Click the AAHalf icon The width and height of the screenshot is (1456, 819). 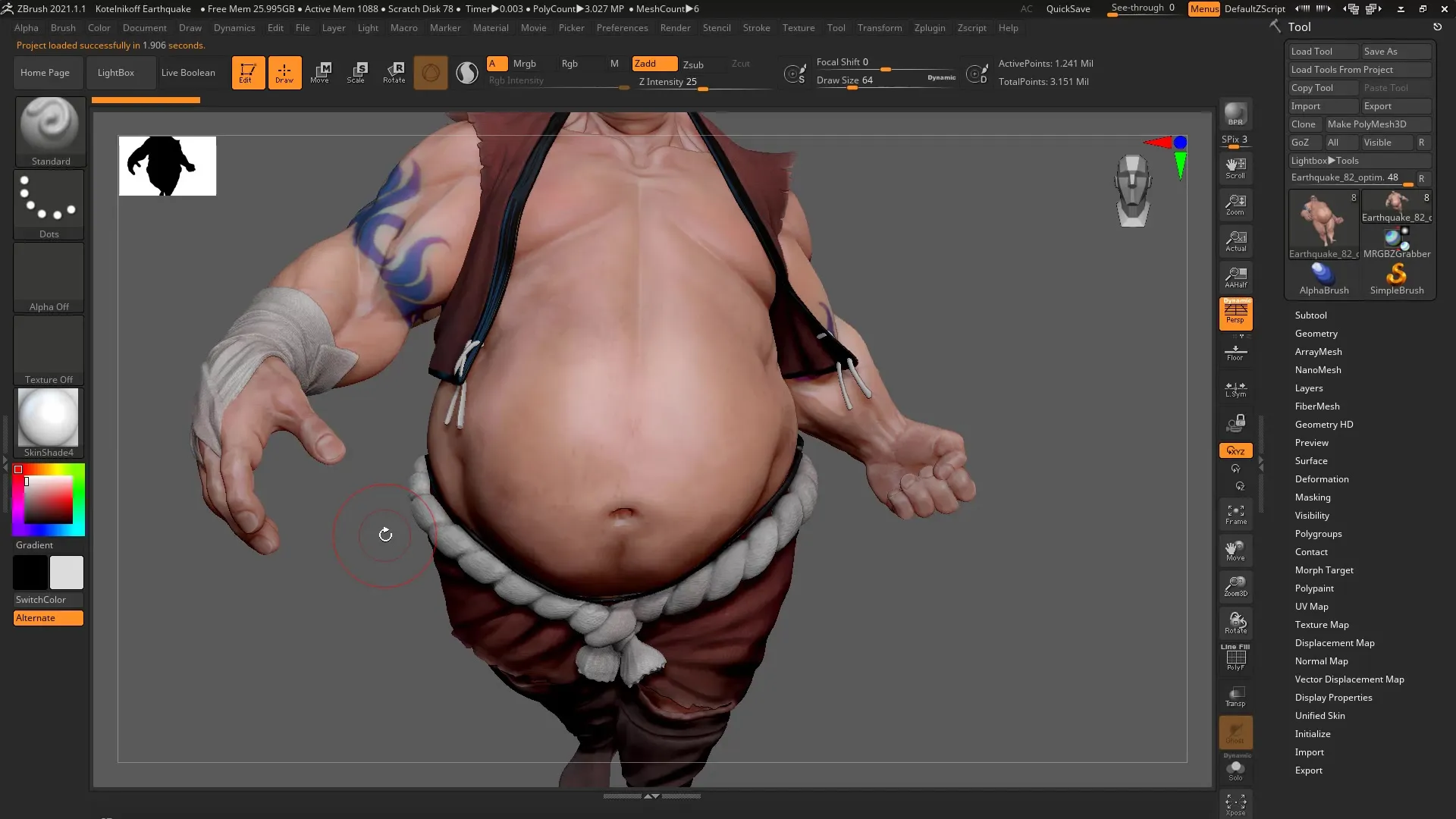(x=1235, y=278)
